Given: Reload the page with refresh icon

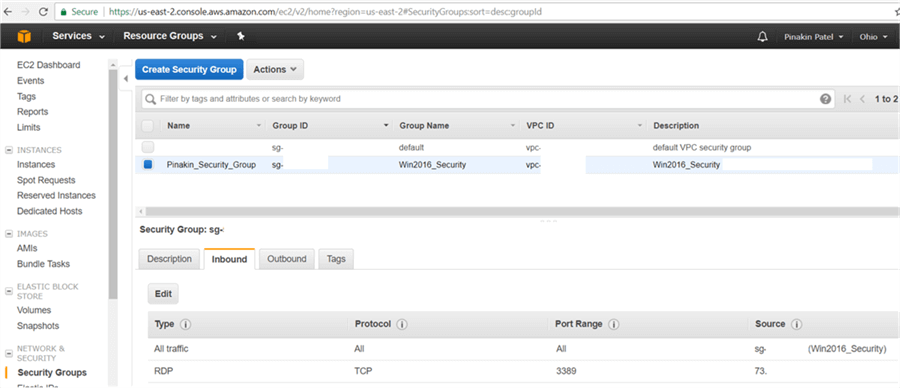Looking at the screenshot, I should 43,11.
